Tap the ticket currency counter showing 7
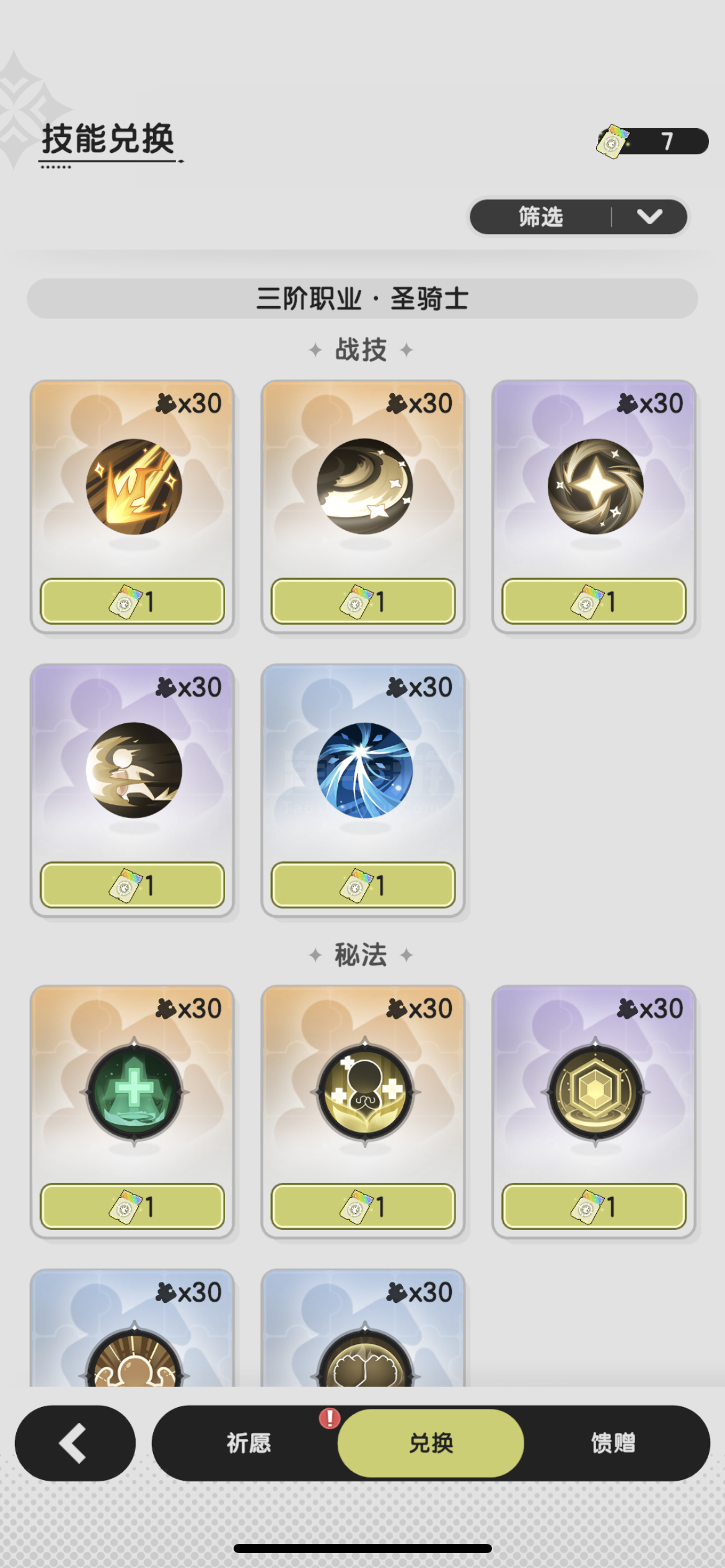 point(652,141)
